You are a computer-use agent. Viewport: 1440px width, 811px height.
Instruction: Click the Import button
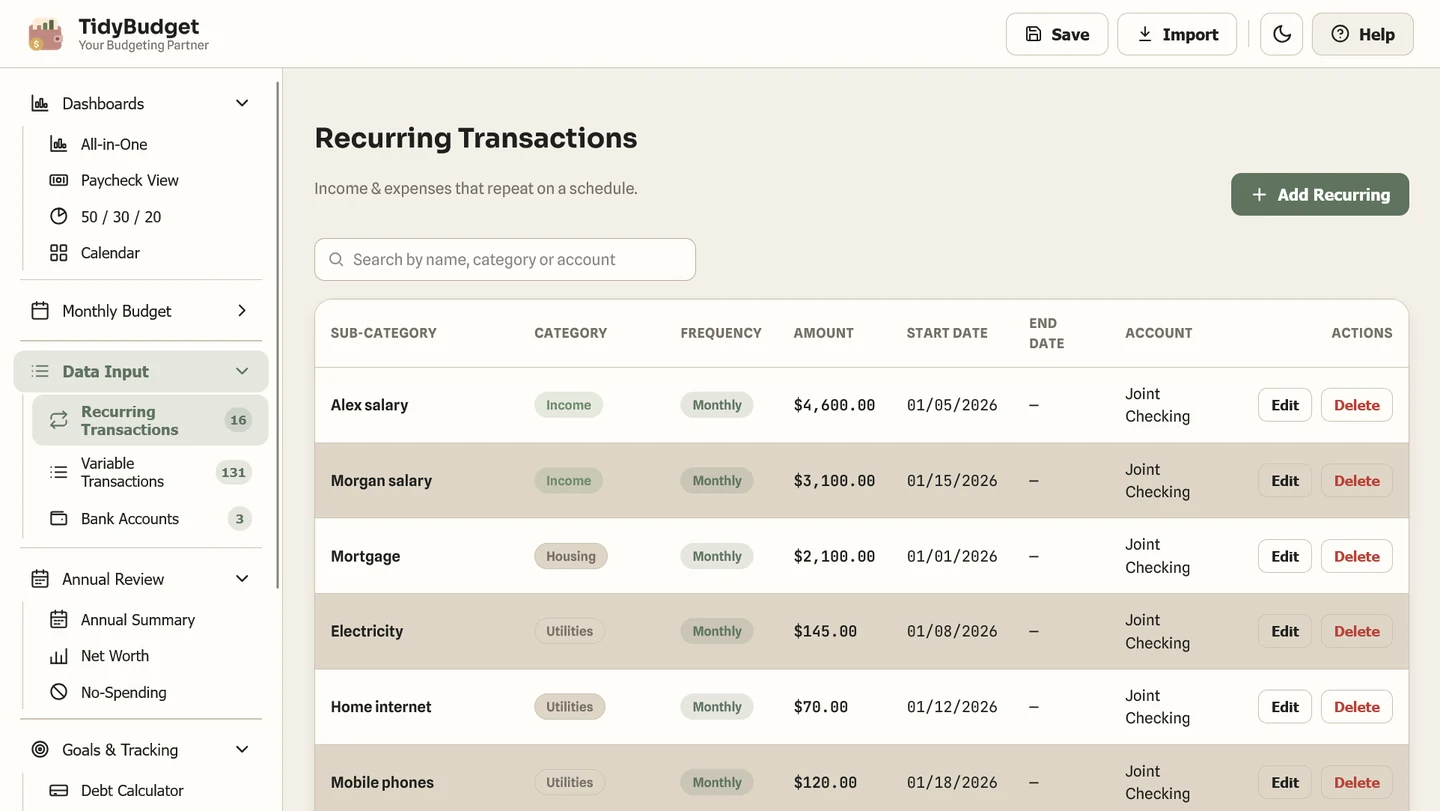point(1177,34)
